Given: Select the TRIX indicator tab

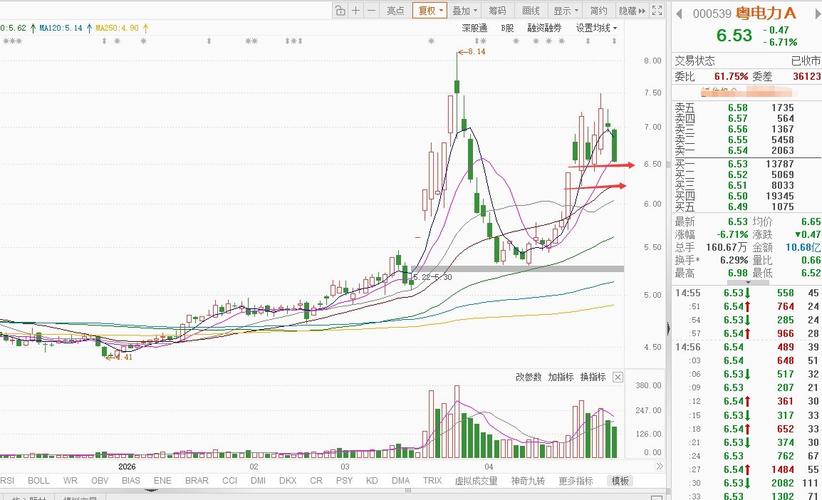Looking at the screenshot, I should (x=432, y=481).
